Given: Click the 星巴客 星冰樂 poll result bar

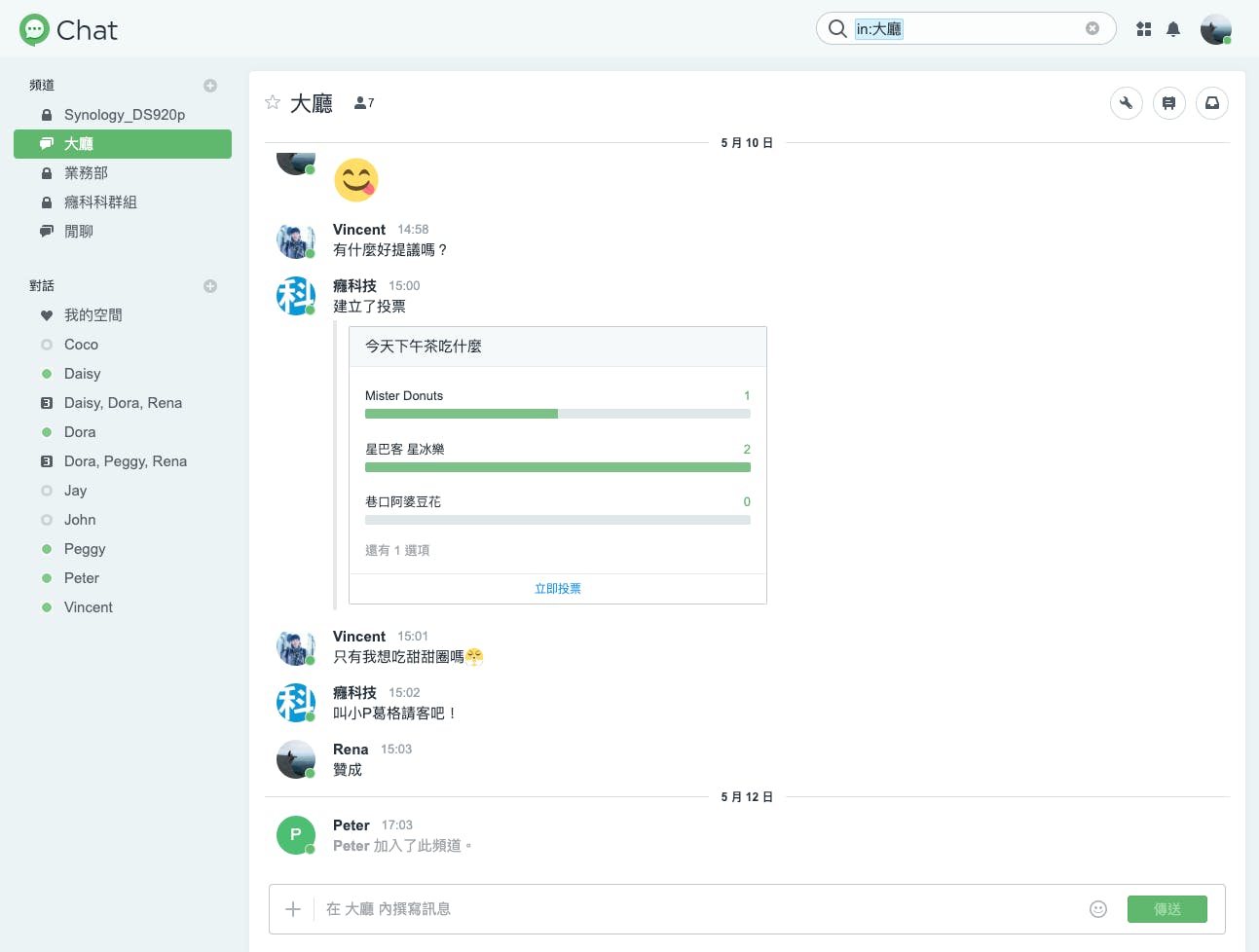Looking at the screenshot, I should click(557, 467).
